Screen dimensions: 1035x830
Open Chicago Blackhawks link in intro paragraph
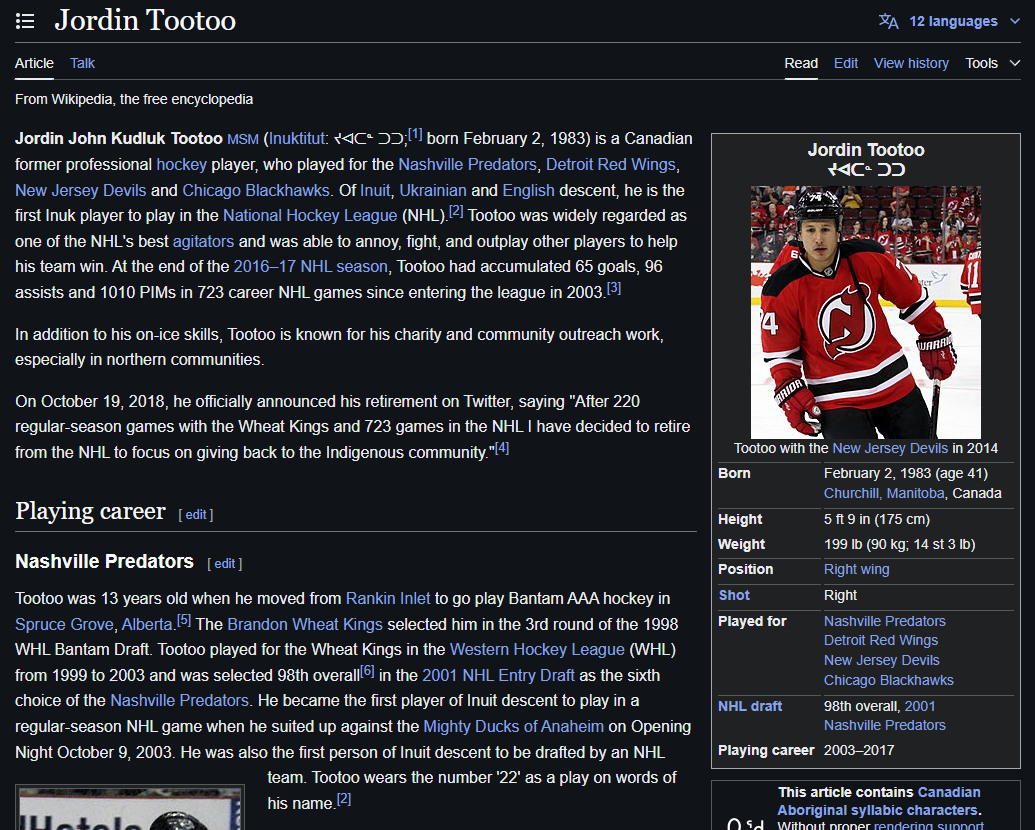coord(255,190)
